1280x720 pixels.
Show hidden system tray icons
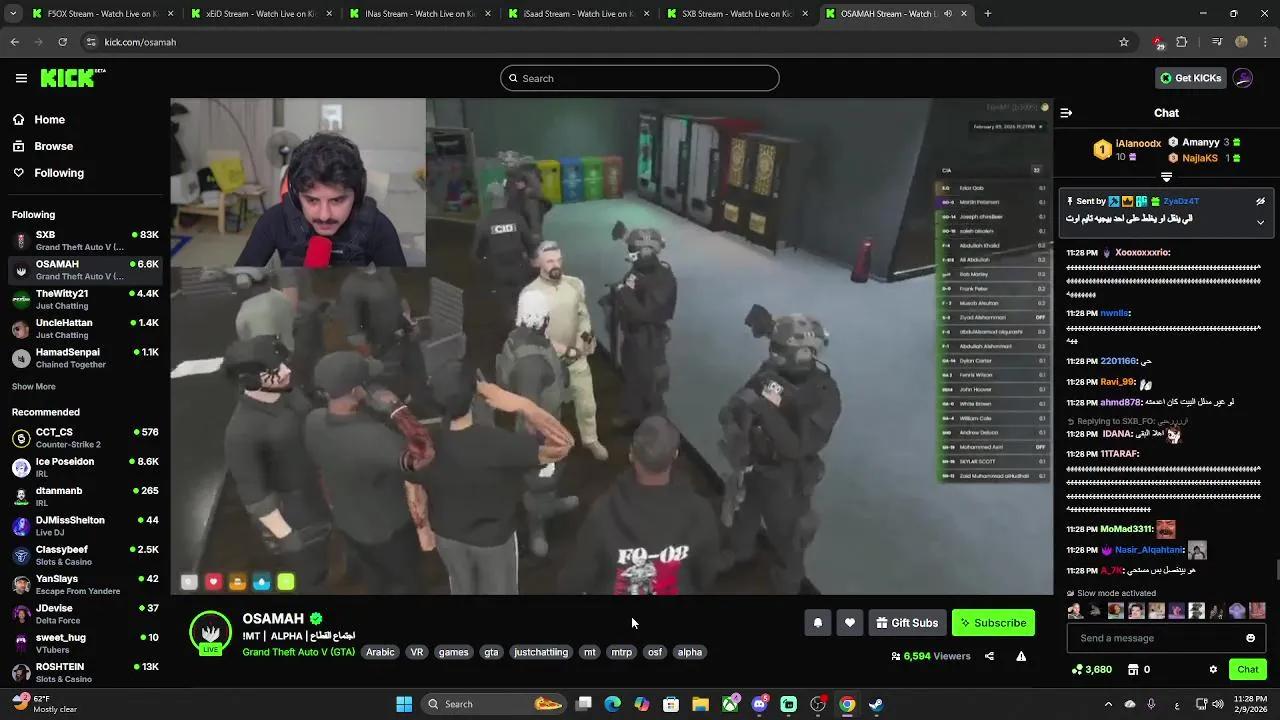click(x=1107, y=704)
